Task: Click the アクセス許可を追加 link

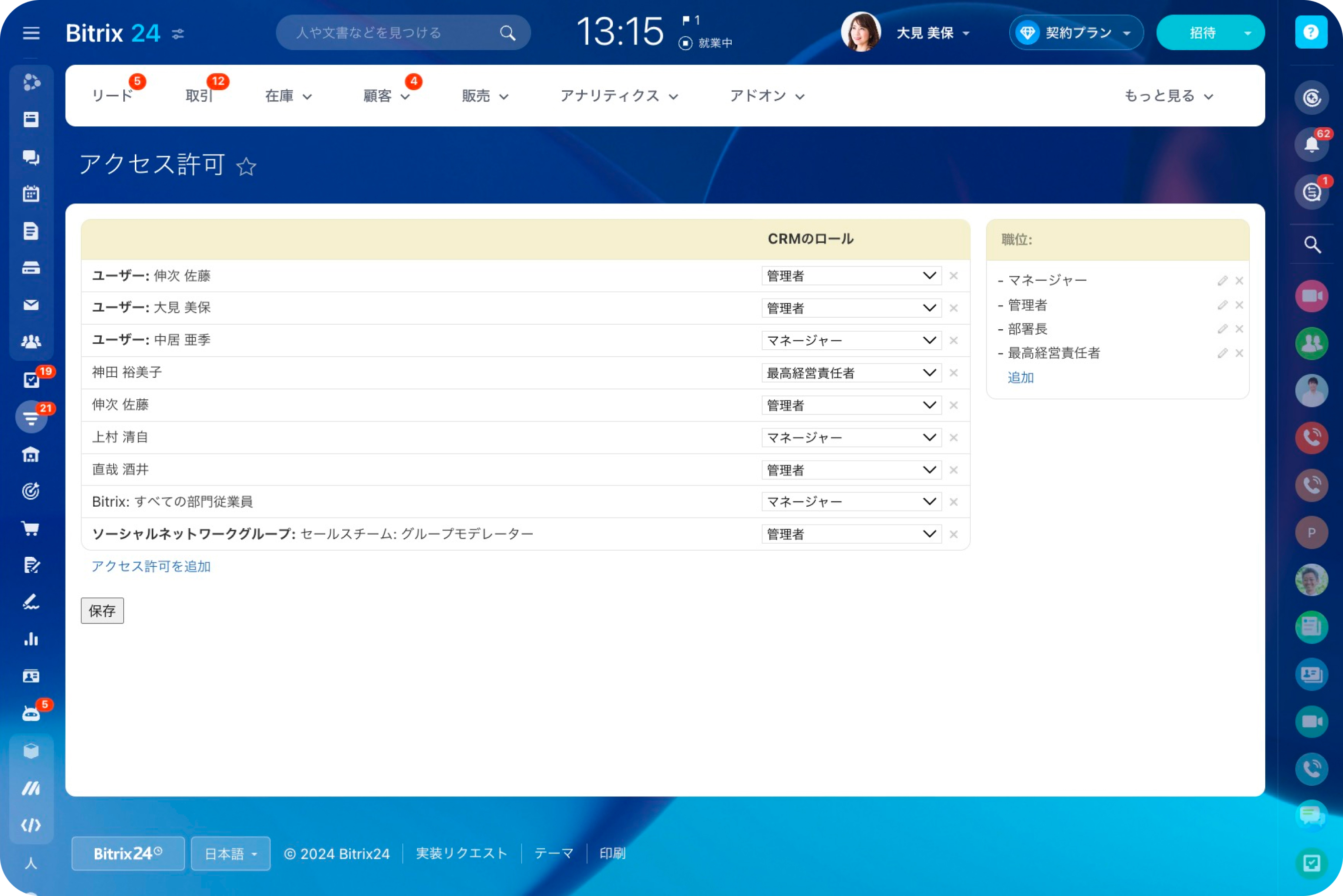Action: (x=151, y=566)
